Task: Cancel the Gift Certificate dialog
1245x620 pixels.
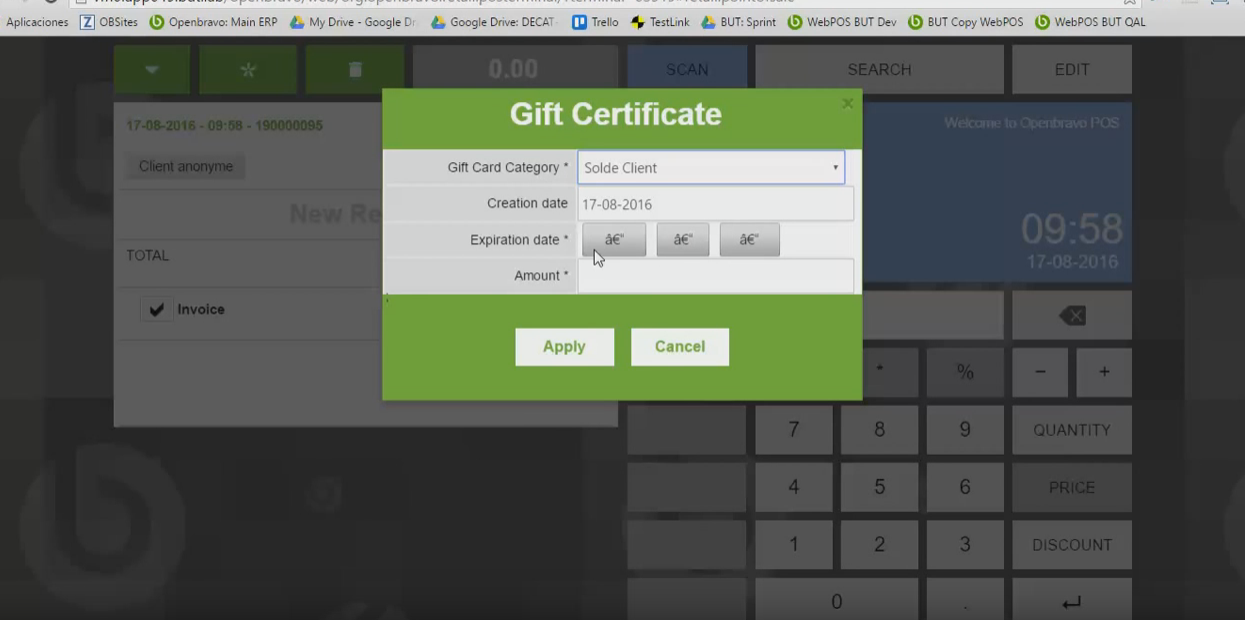Action: pos(680,347)
